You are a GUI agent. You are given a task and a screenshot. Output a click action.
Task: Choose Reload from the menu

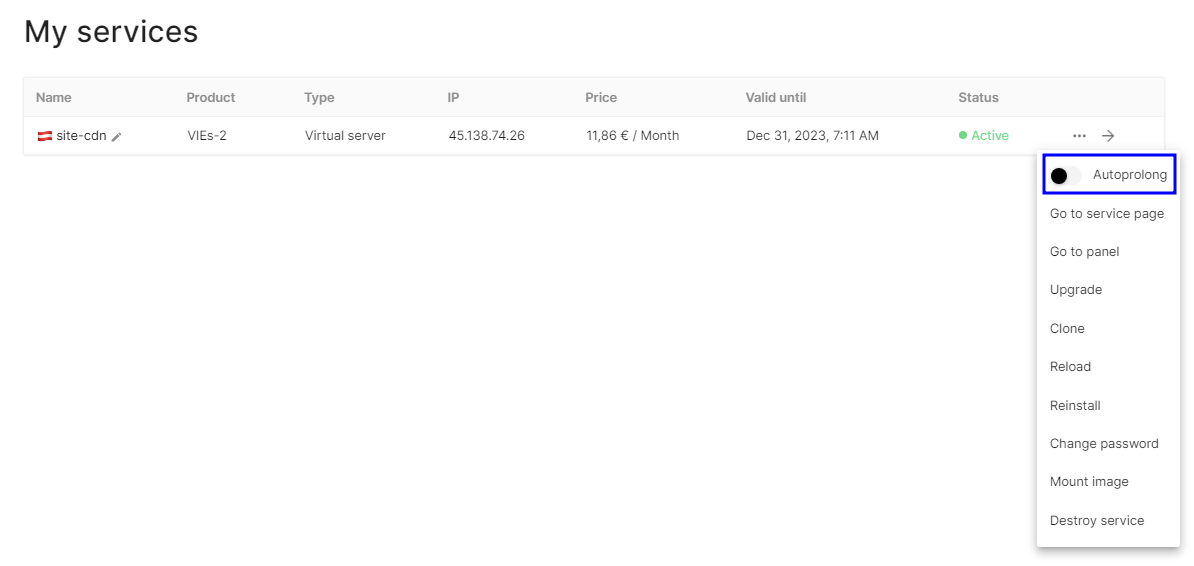[1070, 366]
